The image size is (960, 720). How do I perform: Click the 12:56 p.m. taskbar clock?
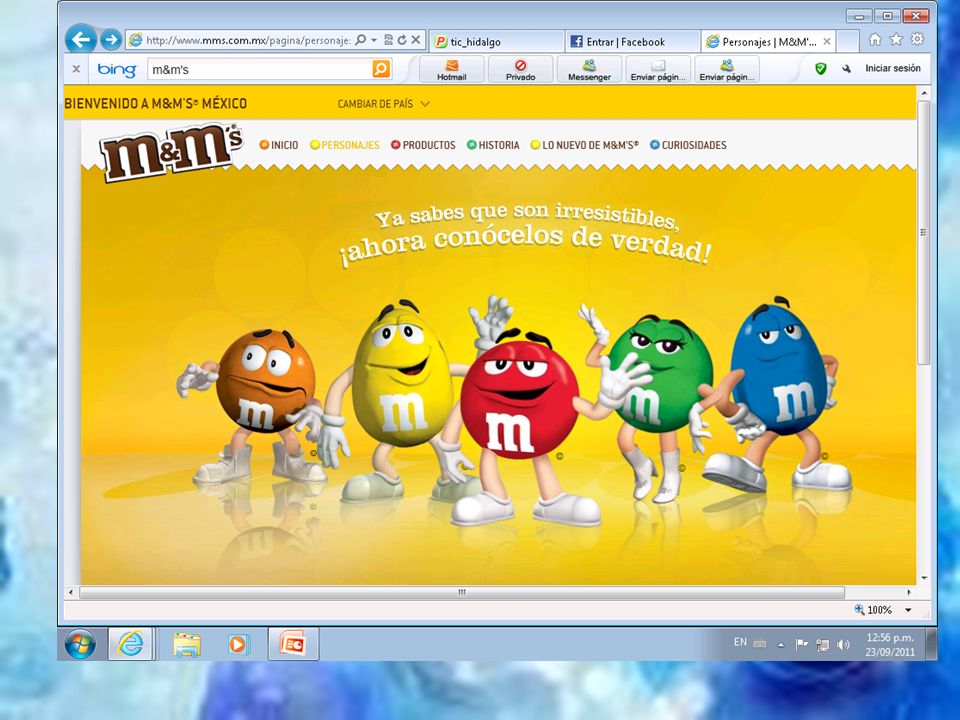890,645
